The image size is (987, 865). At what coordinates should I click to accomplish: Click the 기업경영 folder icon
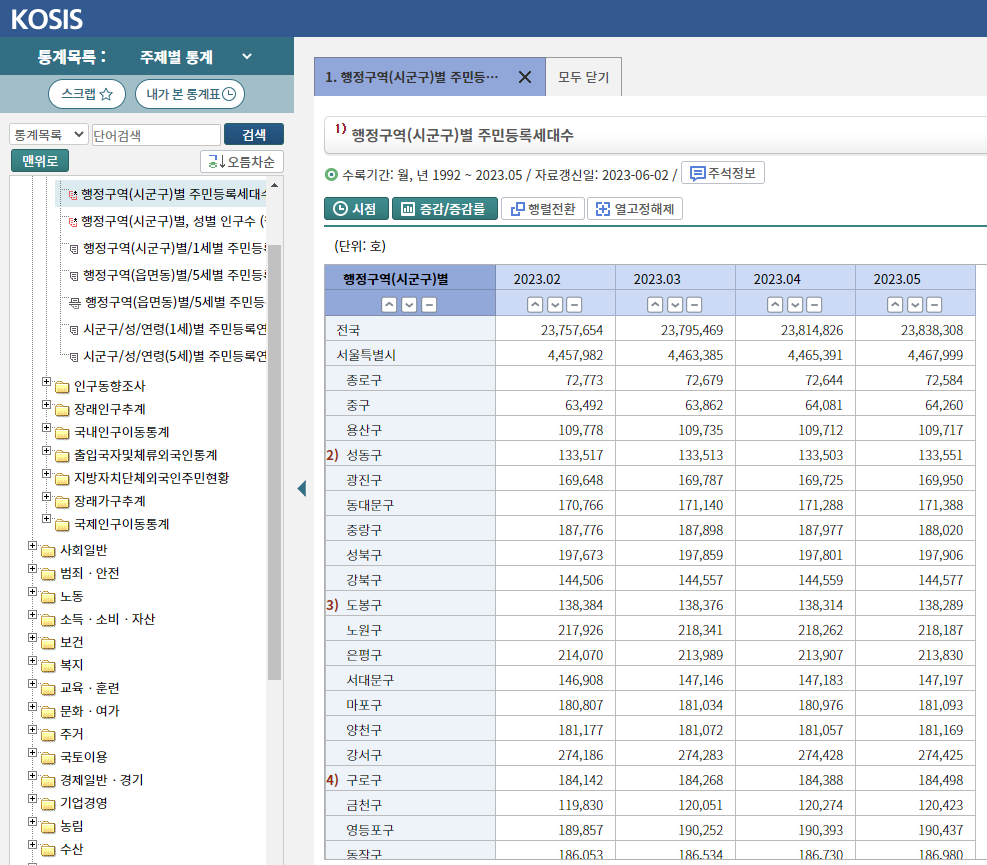click(48, 804)
